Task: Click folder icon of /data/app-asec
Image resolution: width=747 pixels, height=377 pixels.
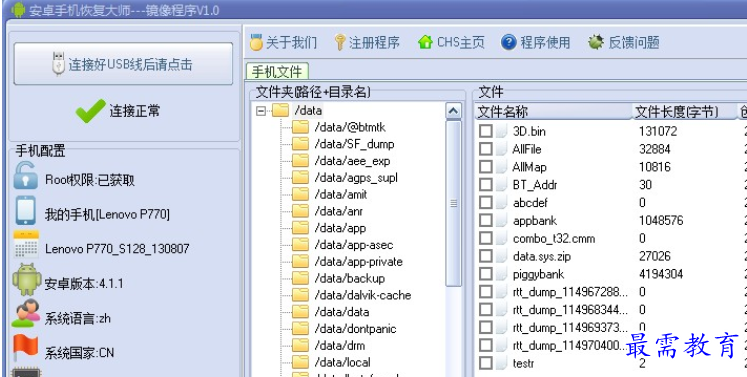Action: coord(300,245)
